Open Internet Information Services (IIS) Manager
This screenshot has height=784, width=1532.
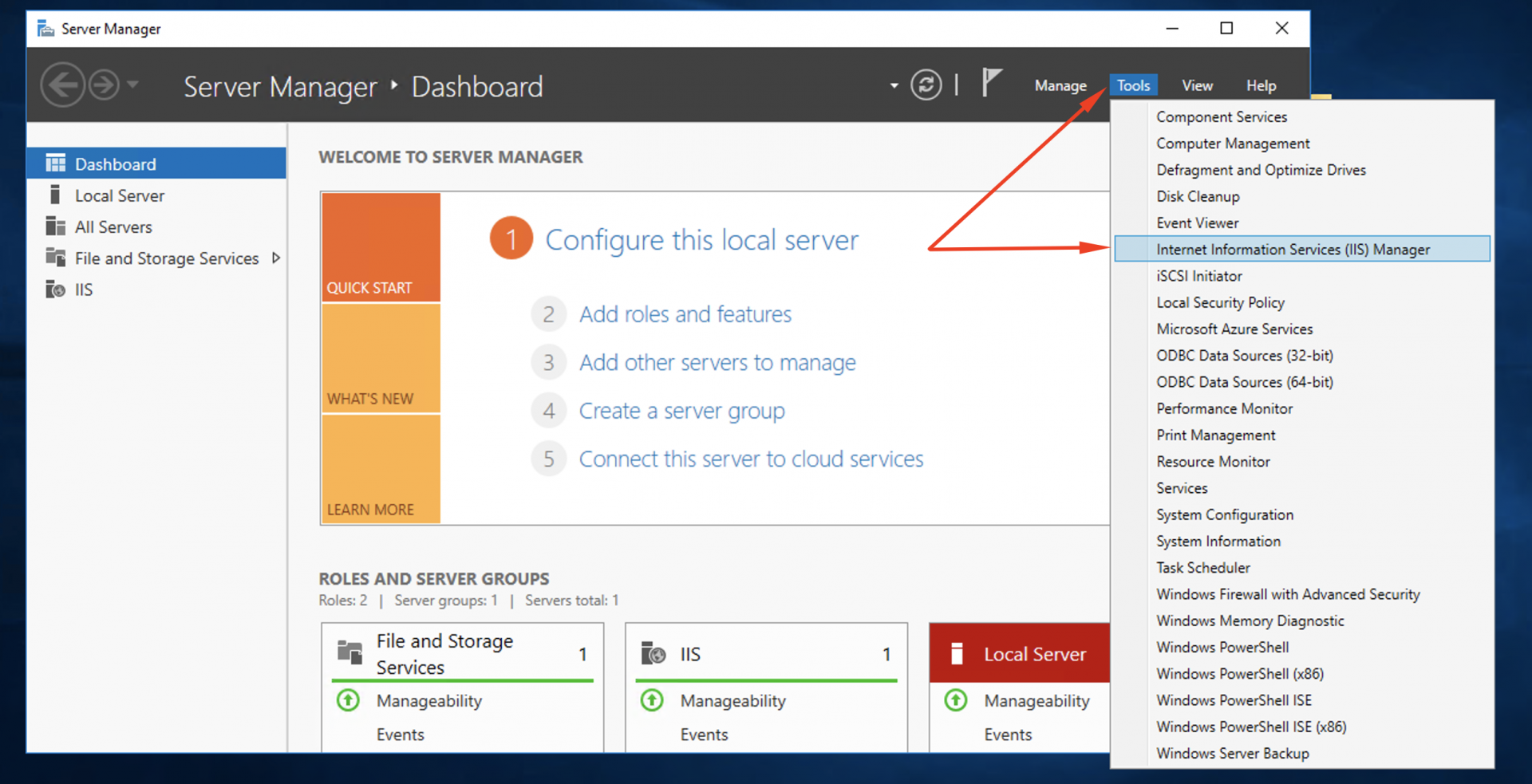point(1302,249)
